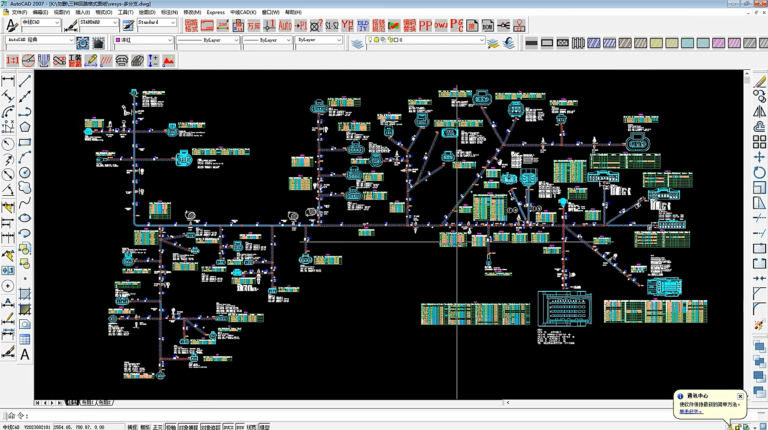Open the lineweight ByLayer dropdown
This screenshot has width=768, height=430.
[x=267, y=40]
